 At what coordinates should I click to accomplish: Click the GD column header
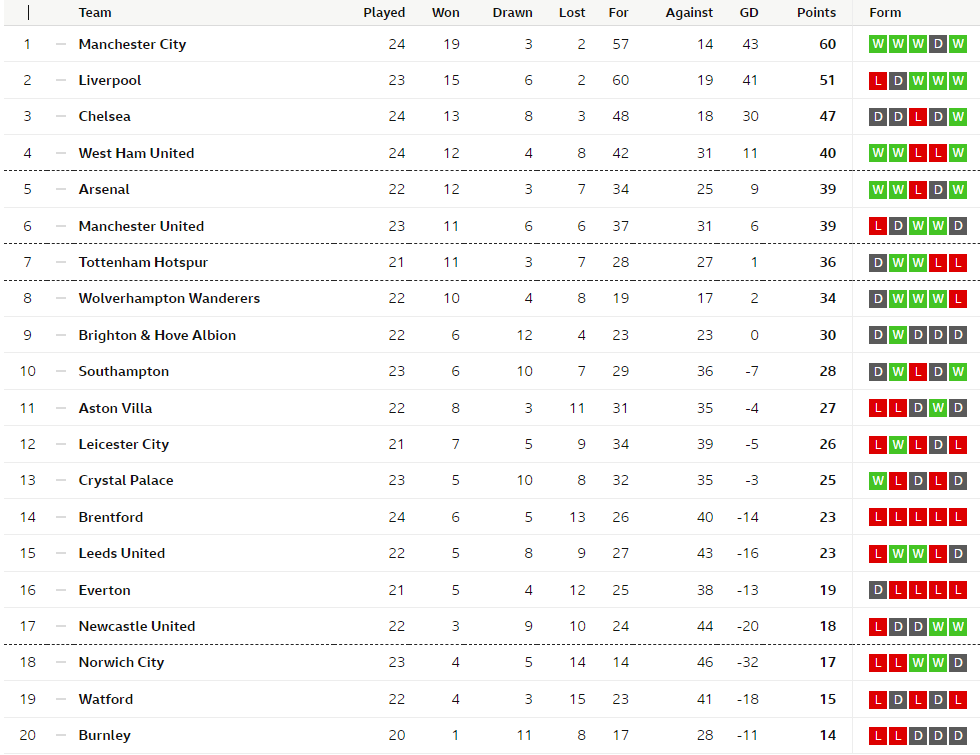pyautogui.click(x=748, y=13)
